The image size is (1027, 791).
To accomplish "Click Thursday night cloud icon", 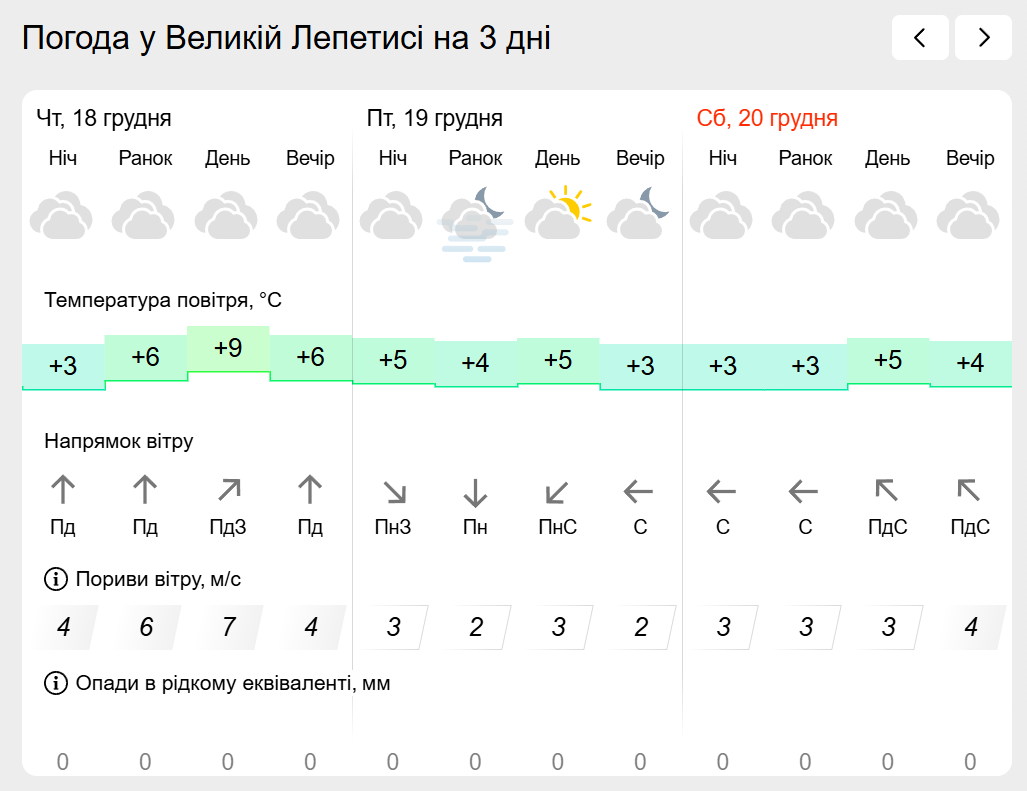I will [x=62, y=217].
